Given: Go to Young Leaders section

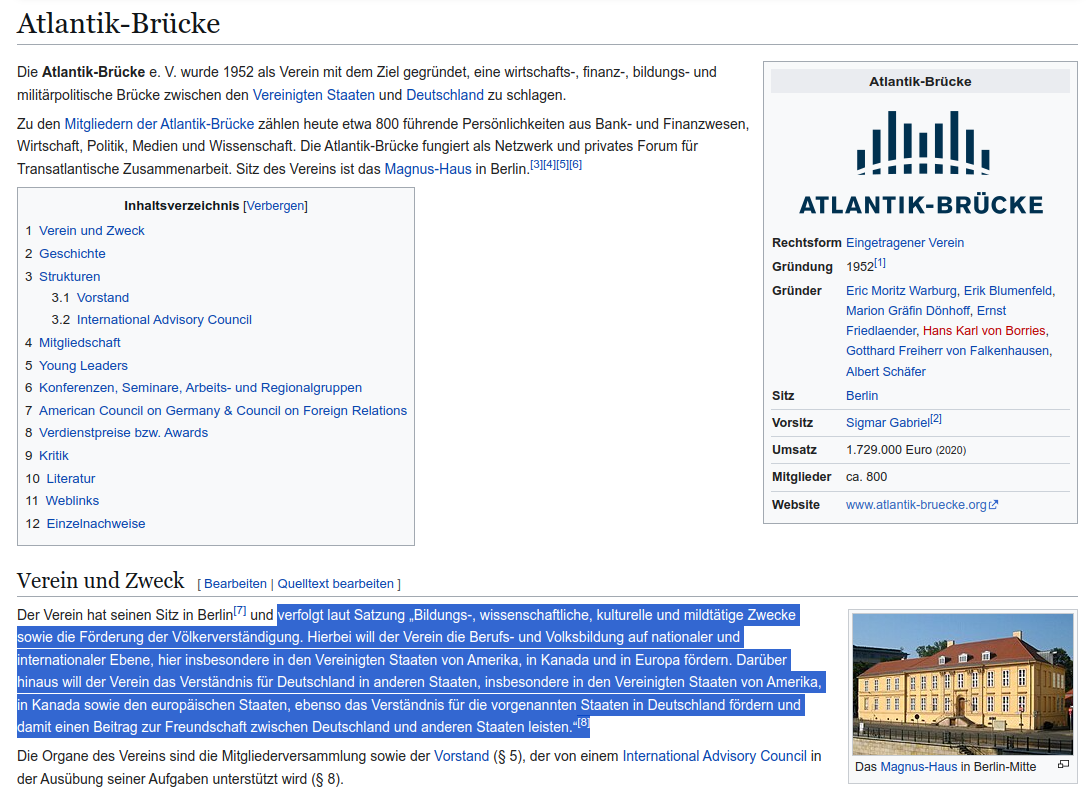Looking at the screenshot, I should (x=83, y=366).
